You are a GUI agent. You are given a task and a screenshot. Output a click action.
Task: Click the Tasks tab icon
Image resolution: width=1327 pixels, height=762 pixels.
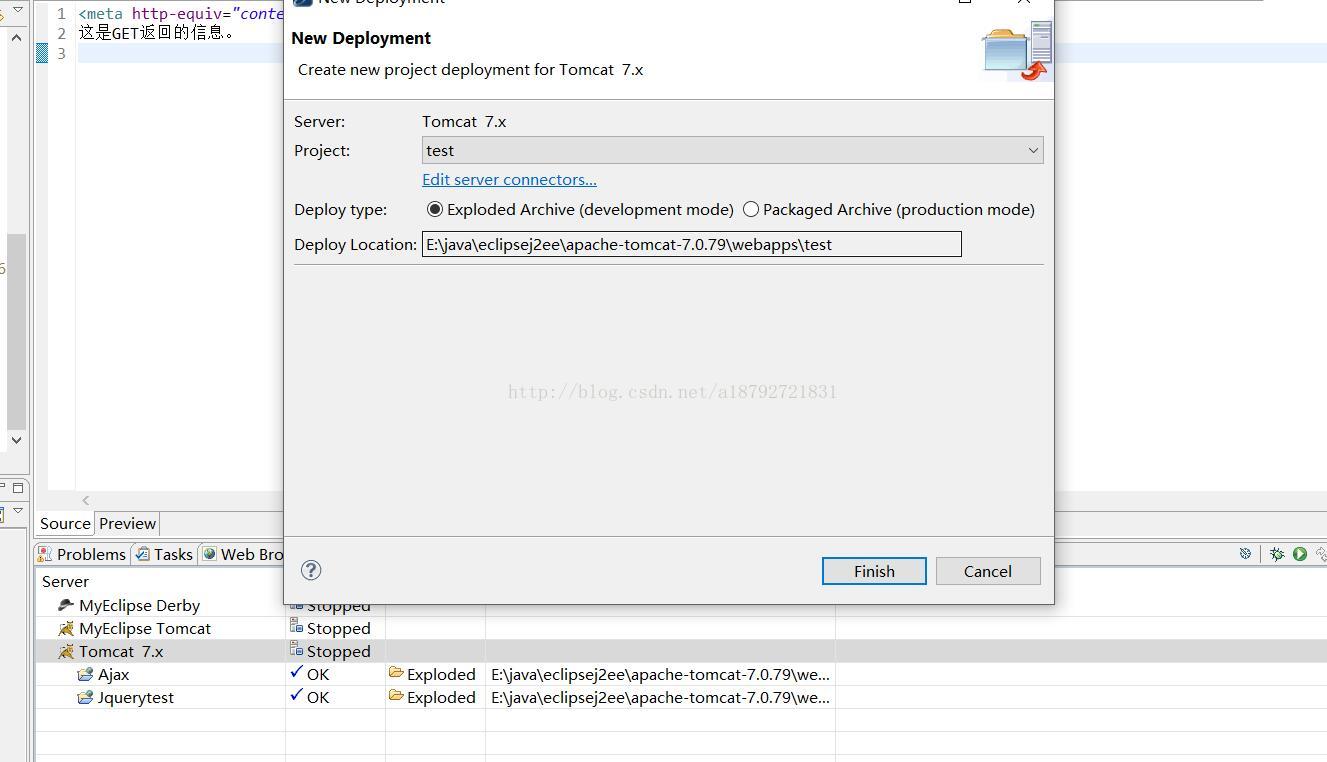143,554
